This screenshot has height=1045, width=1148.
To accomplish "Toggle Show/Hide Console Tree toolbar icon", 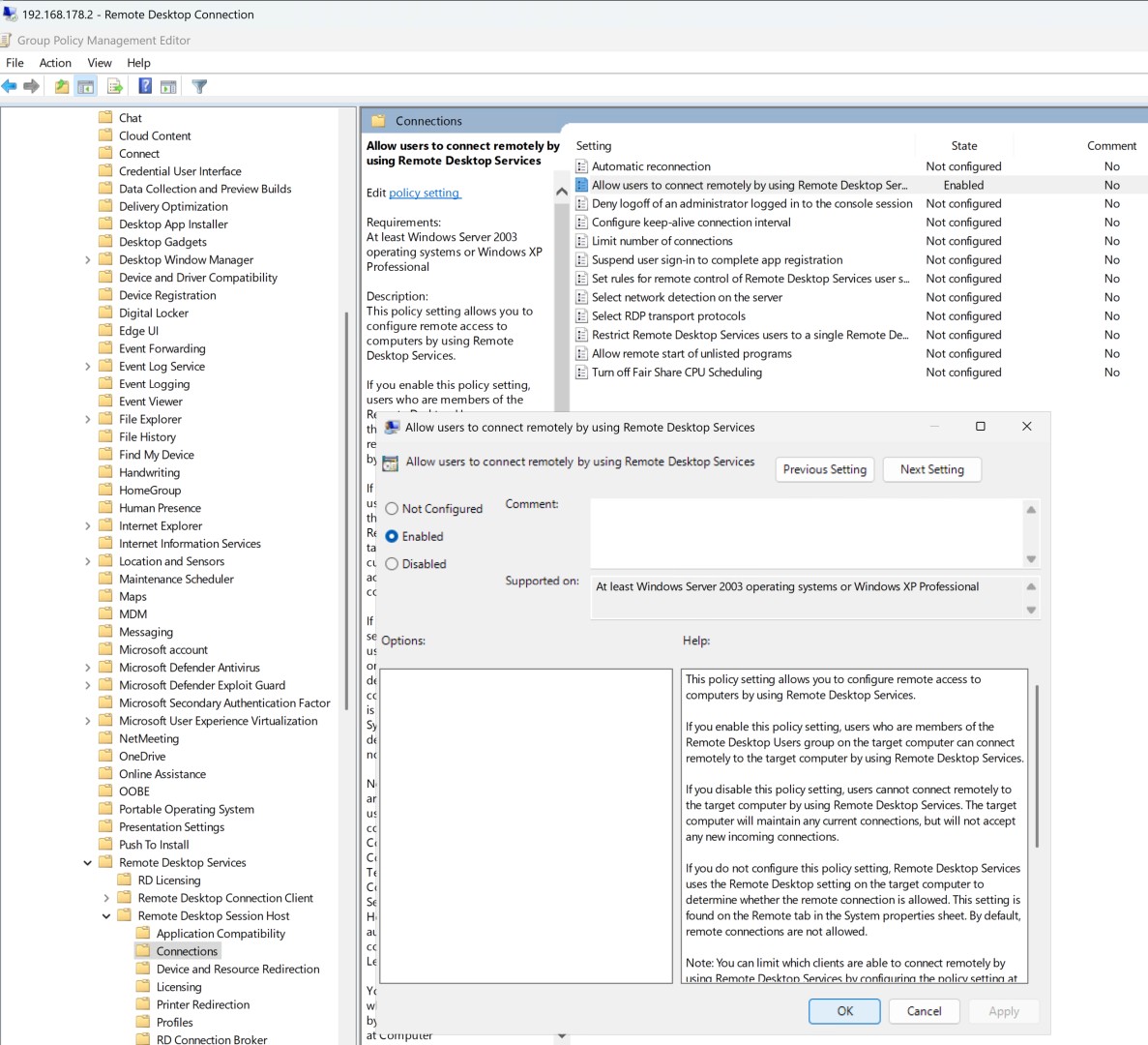I will click(86, 86).
